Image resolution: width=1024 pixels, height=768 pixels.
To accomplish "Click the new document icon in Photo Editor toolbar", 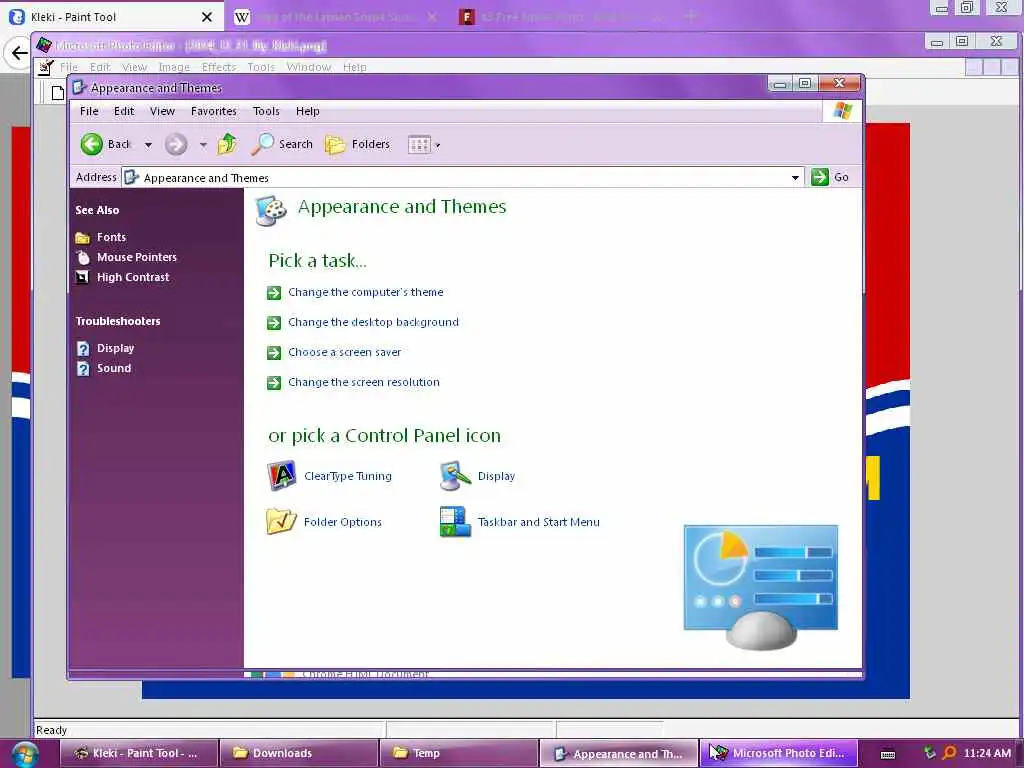I will tap(57, 93).
